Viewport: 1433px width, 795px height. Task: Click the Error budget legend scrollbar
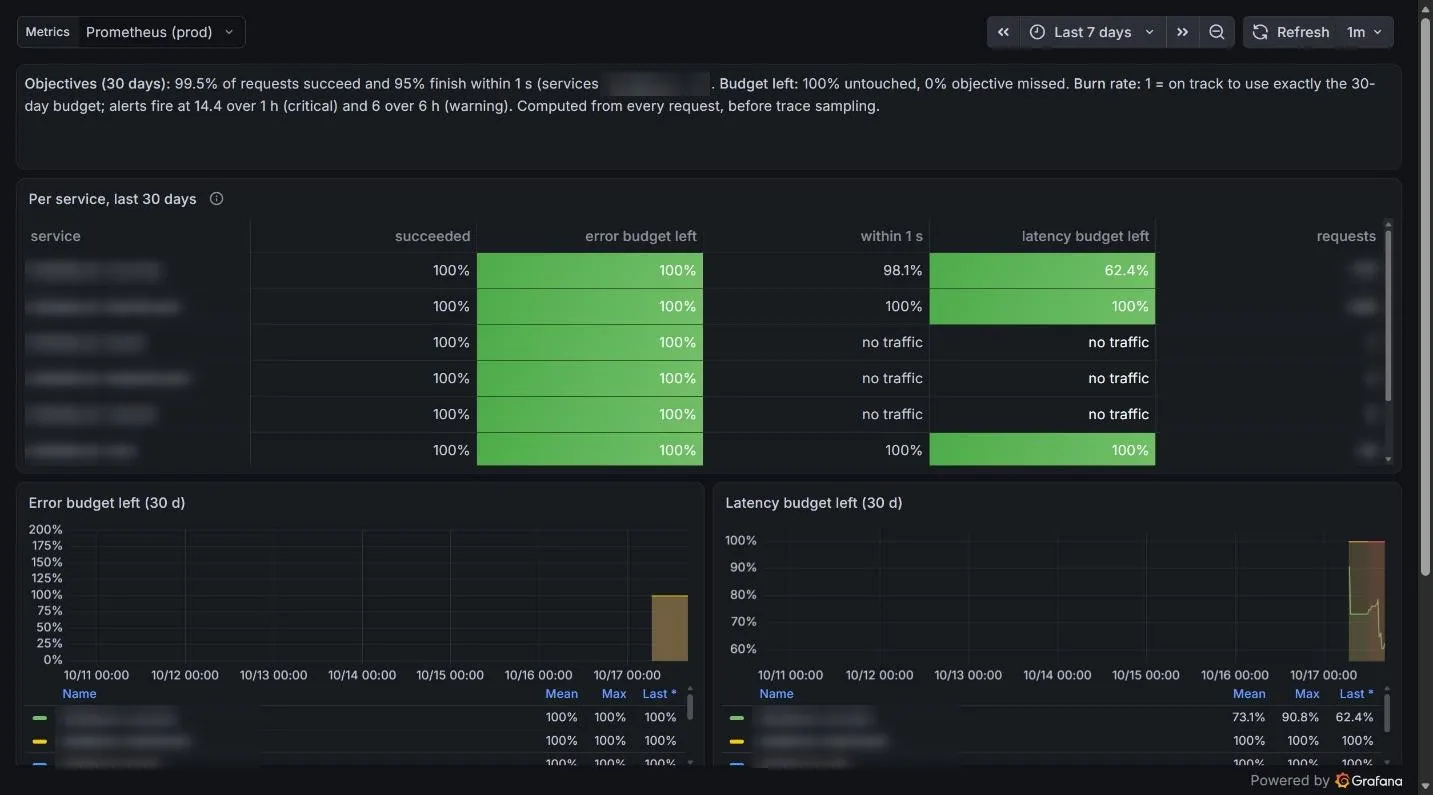point(690,707)
